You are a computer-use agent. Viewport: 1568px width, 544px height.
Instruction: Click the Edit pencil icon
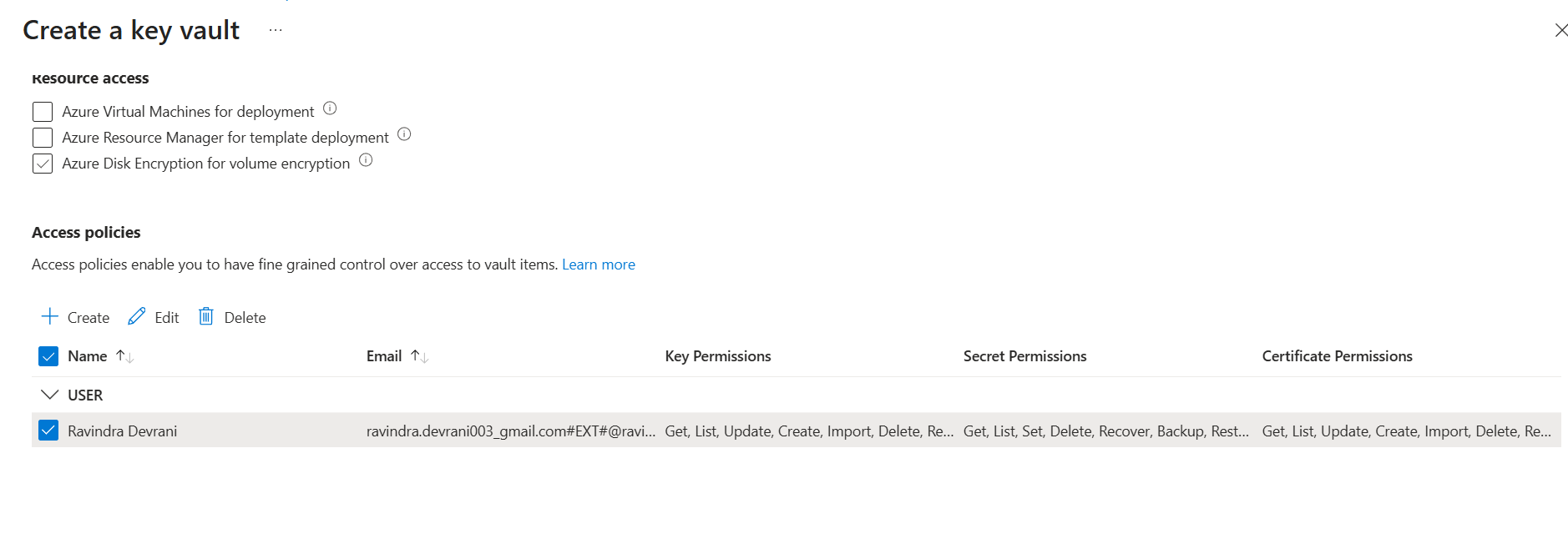click(x=137, y=317)
